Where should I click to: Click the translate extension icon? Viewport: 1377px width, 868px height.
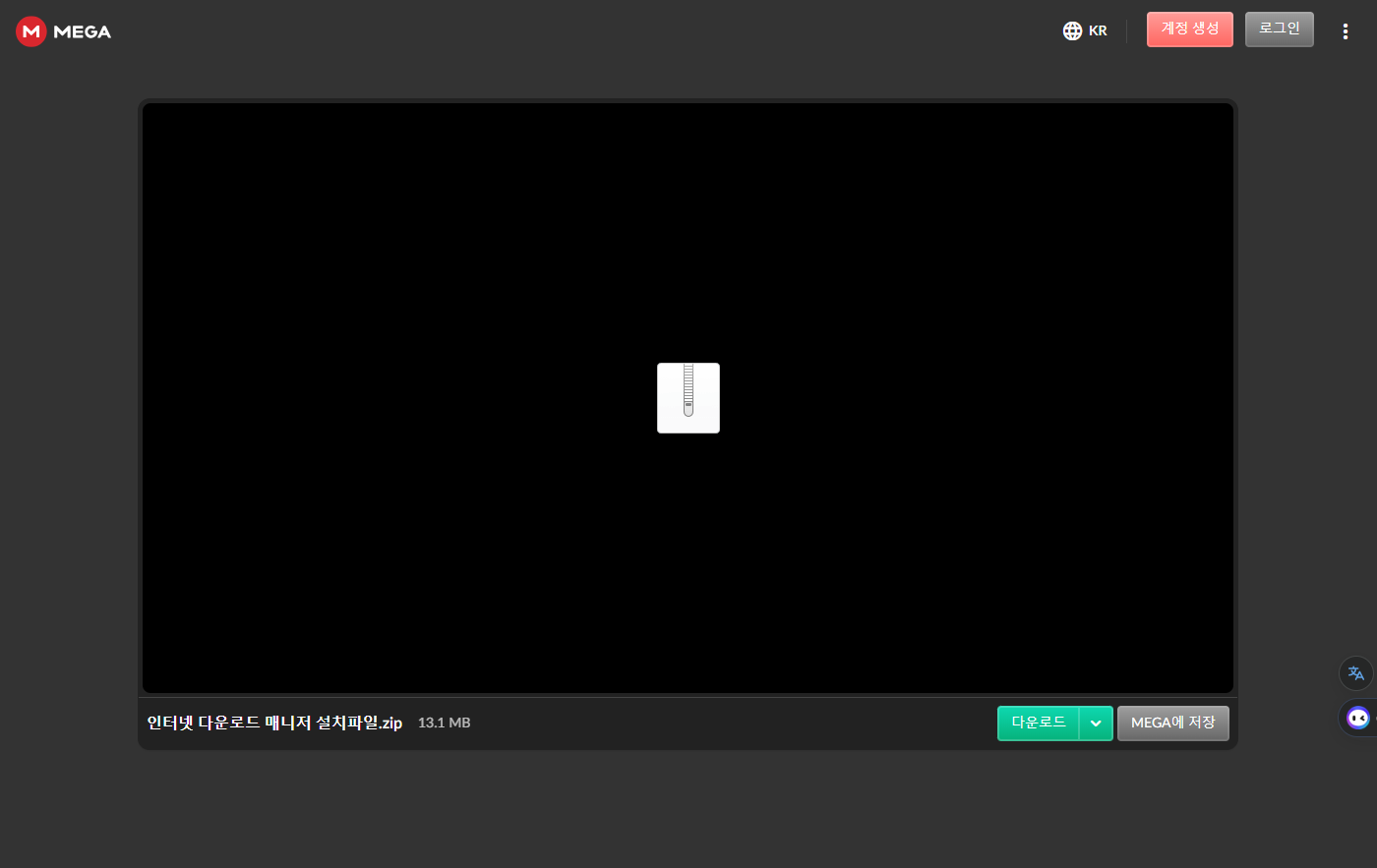coord(1356,673)
